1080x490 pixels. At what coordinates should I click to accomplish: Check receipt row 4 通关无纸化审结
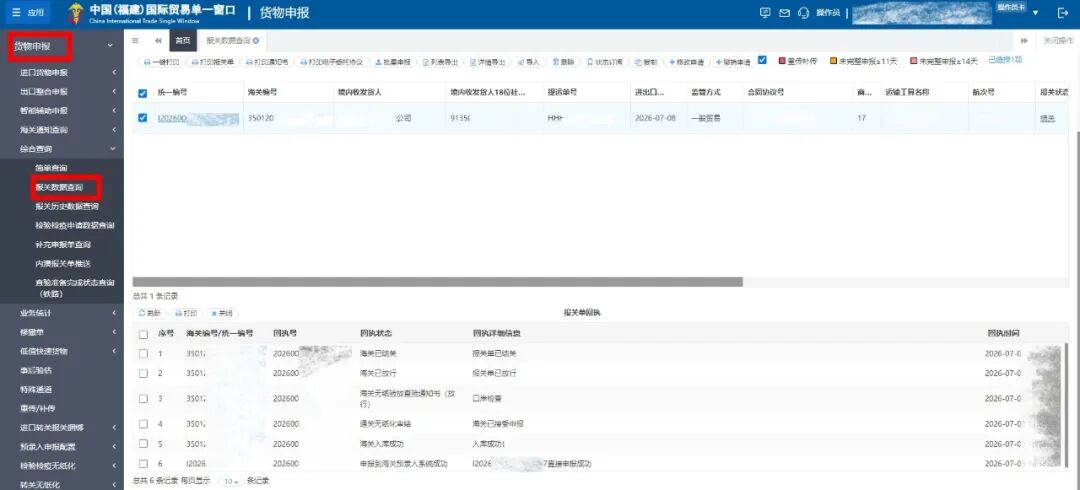pos(143,424)
